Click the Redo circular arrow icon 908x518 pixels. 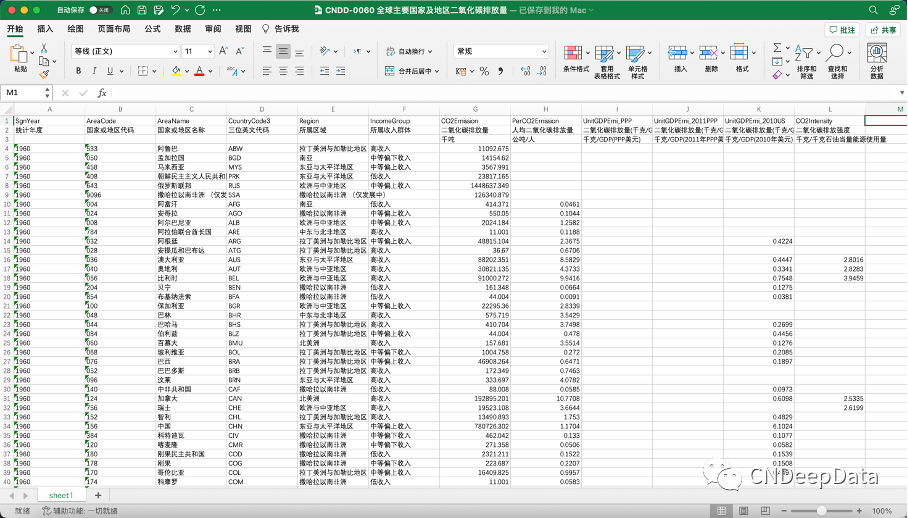200,10
